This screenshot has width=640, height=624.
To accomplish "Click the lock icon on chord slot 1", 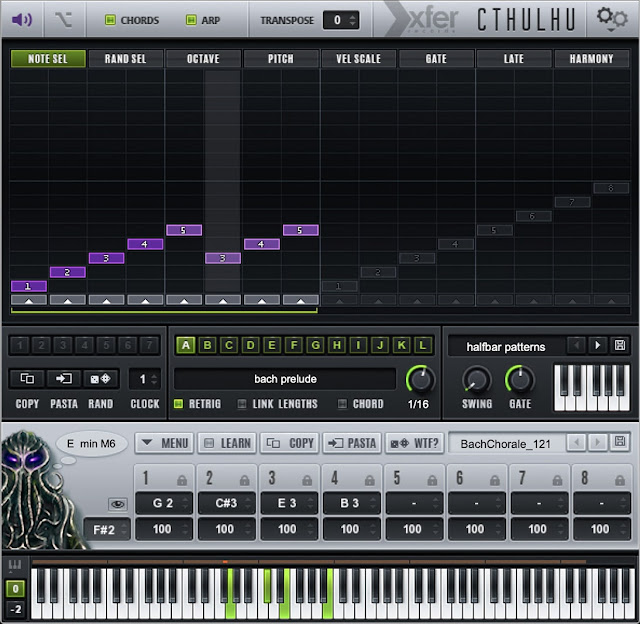I will tap(180, 480).
